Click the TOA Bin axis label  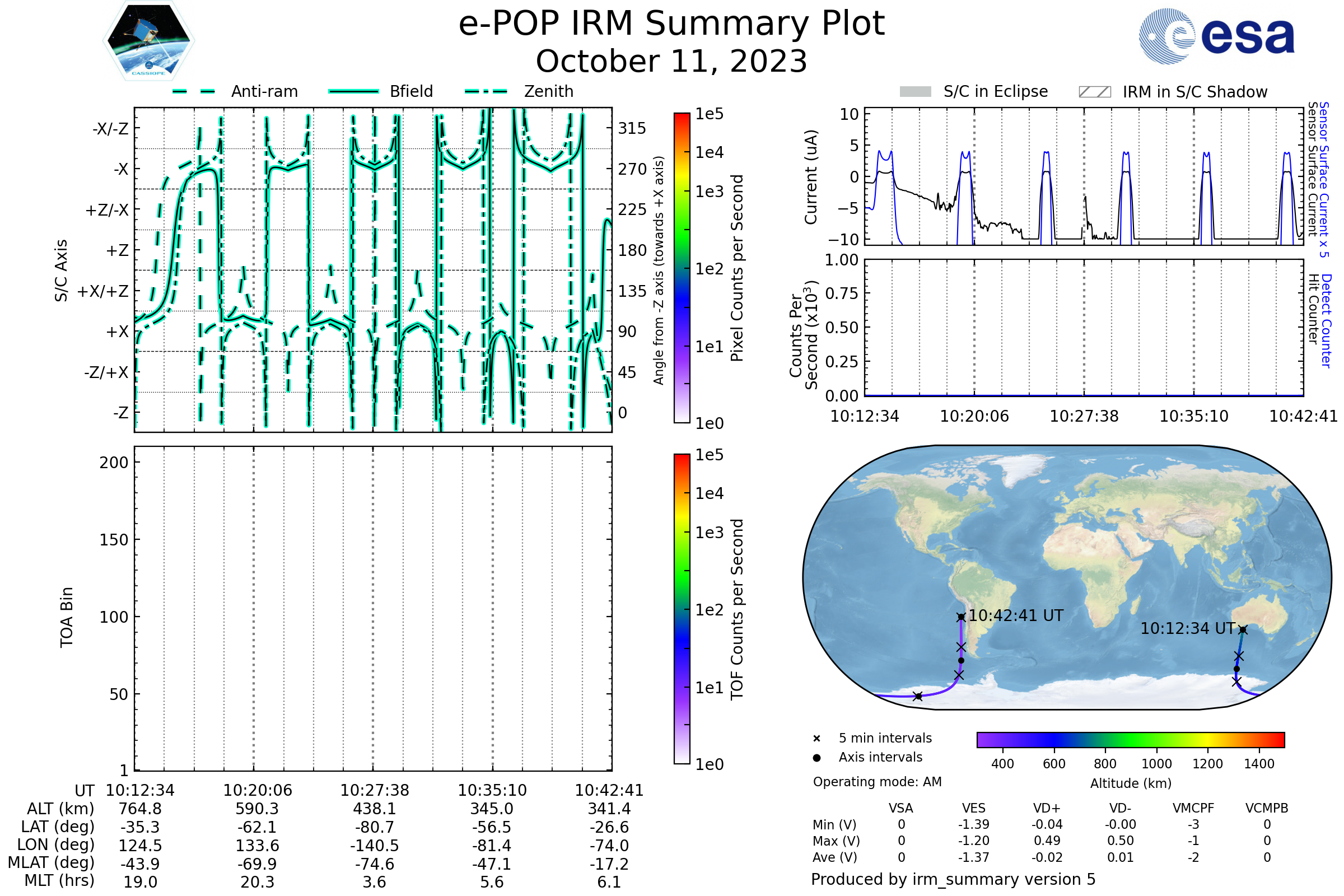(66, 617)
